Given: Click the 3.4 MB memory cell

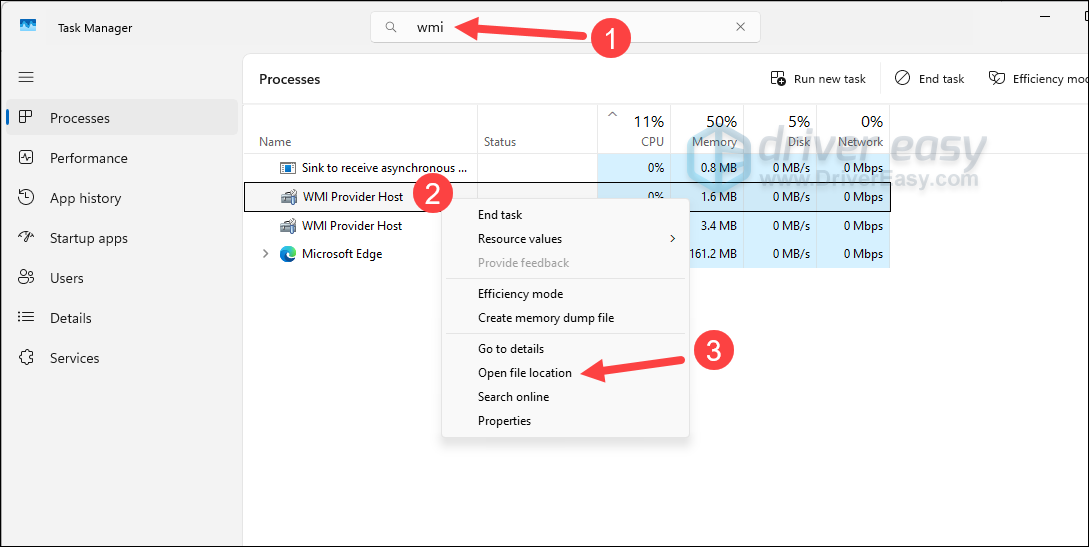Looking at the screenshot, I should click(707, 226).
